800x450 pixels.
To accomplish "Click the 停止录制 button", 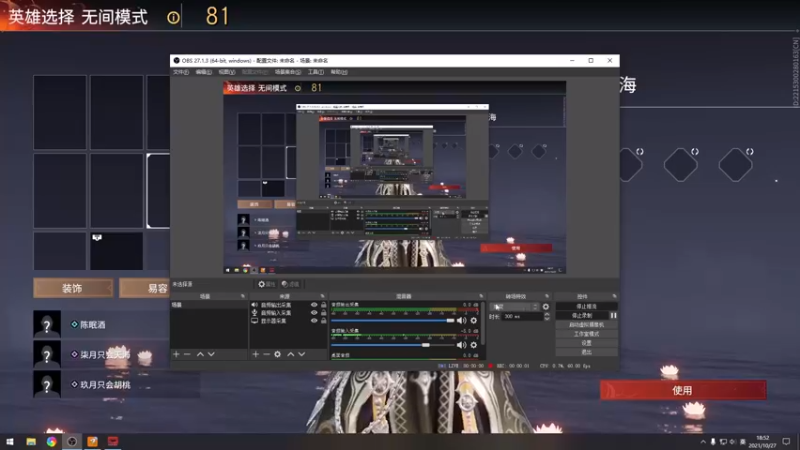I will click(582, 316).
